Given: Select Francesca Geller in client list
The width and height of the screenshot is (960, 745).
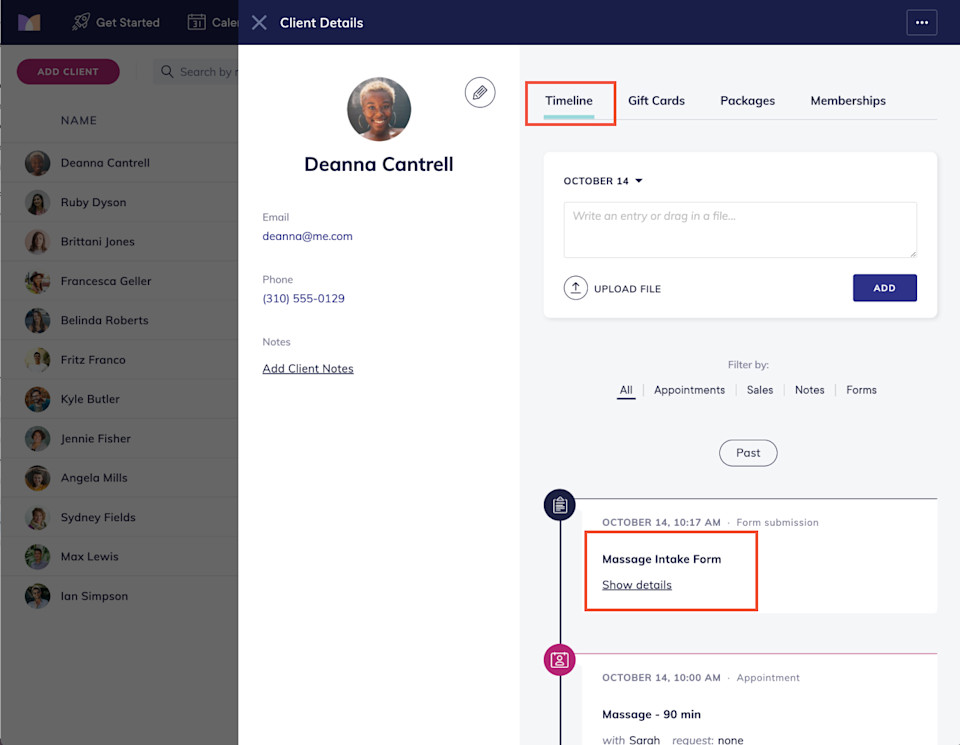Looking at the screenshot, I should [119, 281].
